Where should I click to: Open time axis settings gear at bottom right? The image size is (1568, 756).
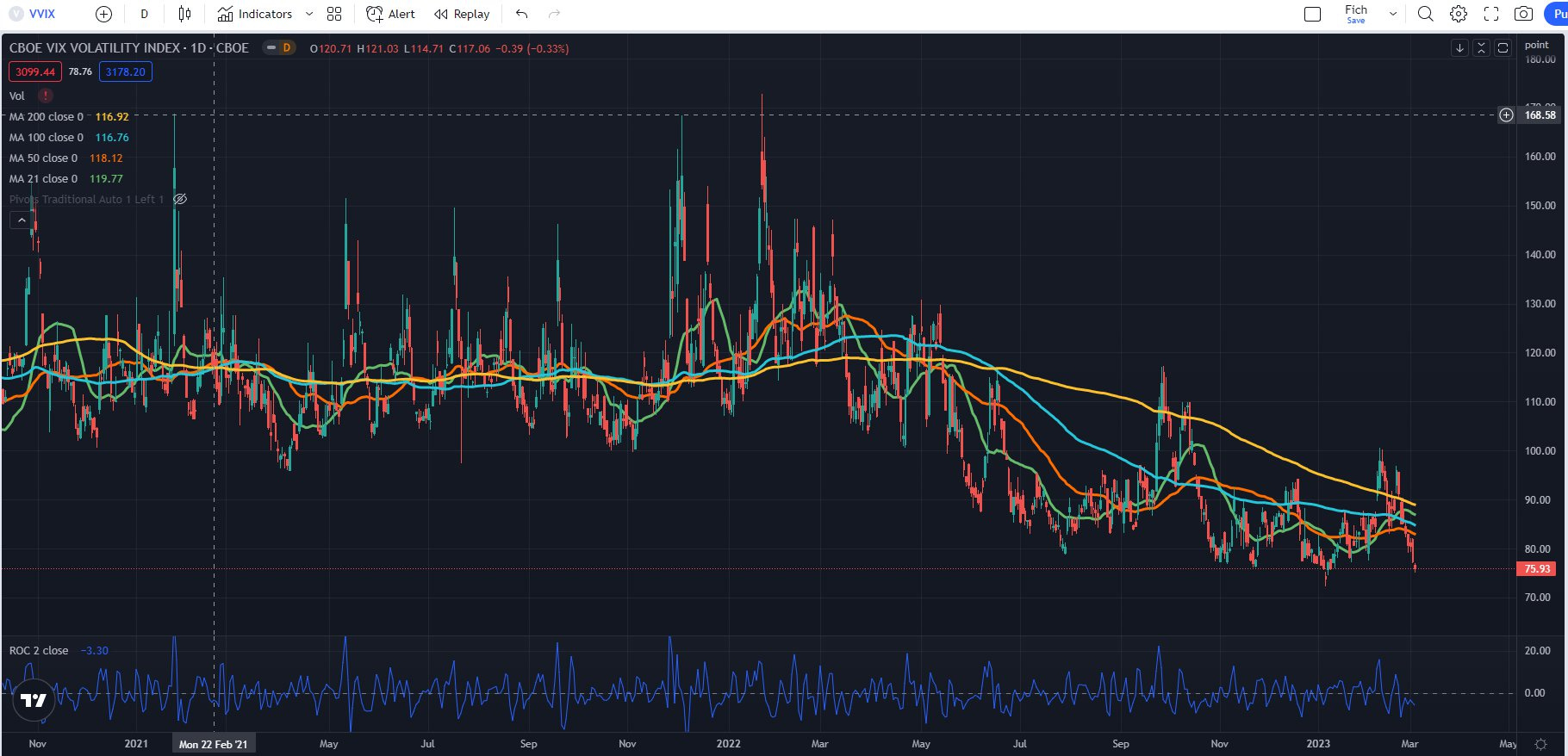[1540, 744]
